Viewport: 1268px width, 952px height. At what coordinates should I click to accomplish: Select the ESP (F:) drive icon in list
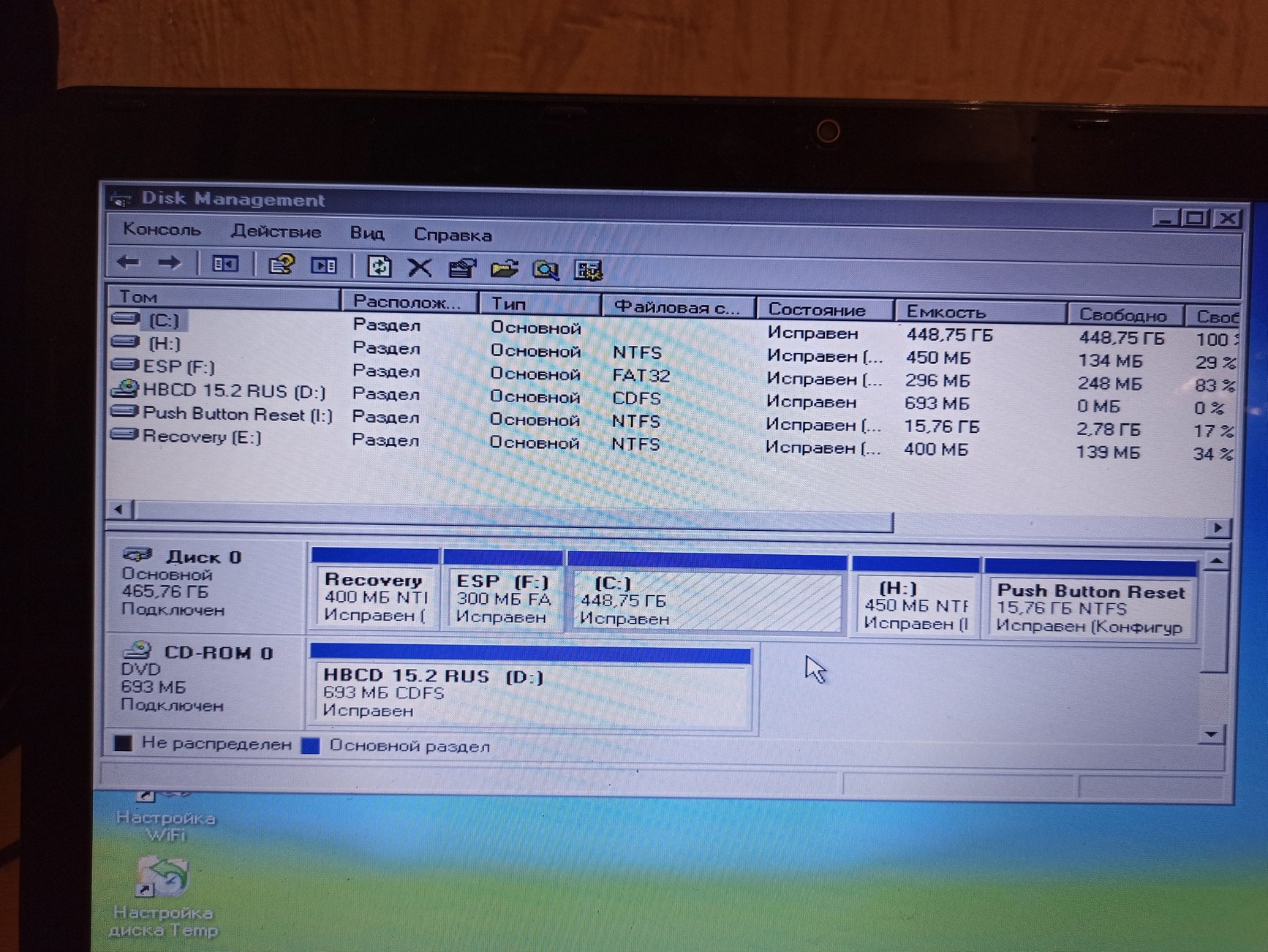pyautogui.click(x=125, y=364)
